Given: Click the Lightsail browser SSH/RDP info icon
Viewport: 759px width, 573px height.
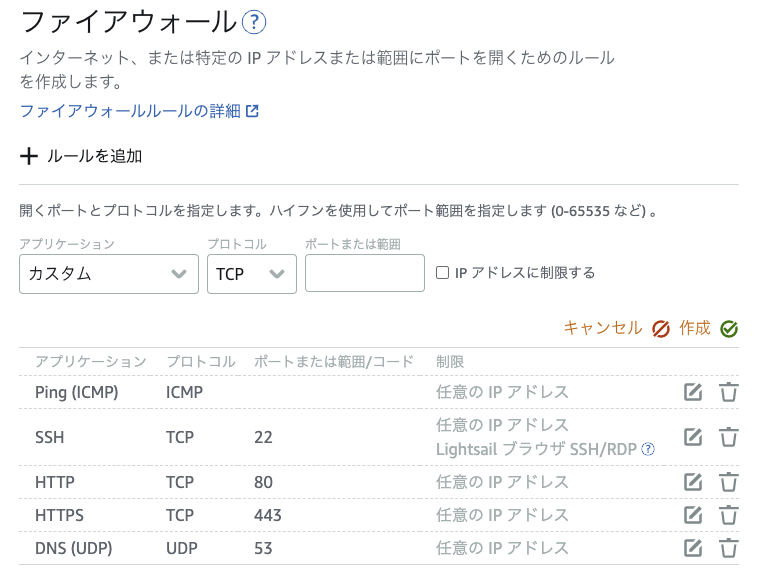Looking at the screenshot, I should click(648, 450).
